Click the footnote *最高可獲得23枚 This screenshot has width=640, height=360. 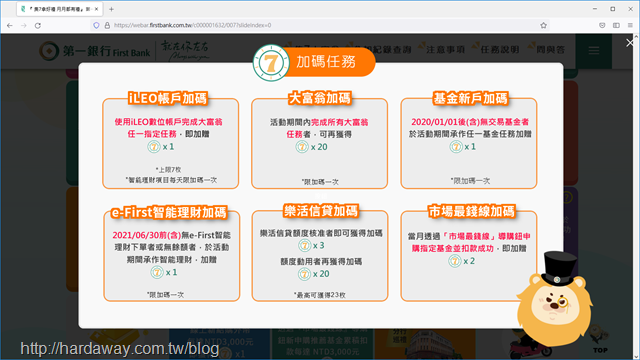tap(320, 295)
